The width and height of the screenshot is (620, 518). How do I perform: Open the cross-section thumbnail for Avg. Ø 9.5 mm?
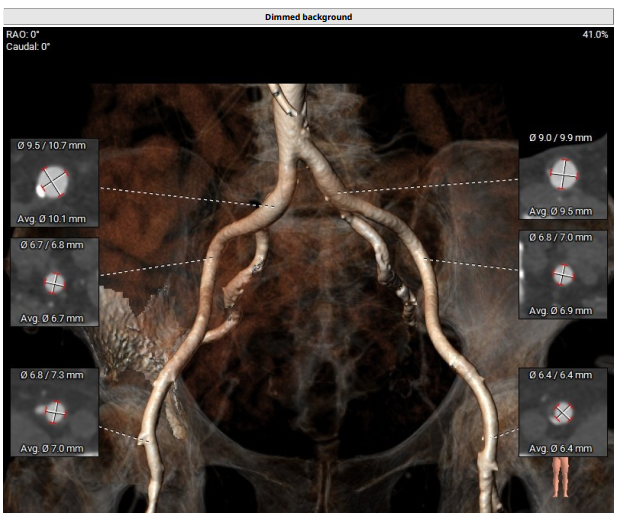pyautogui.click(x=563, y=175)
